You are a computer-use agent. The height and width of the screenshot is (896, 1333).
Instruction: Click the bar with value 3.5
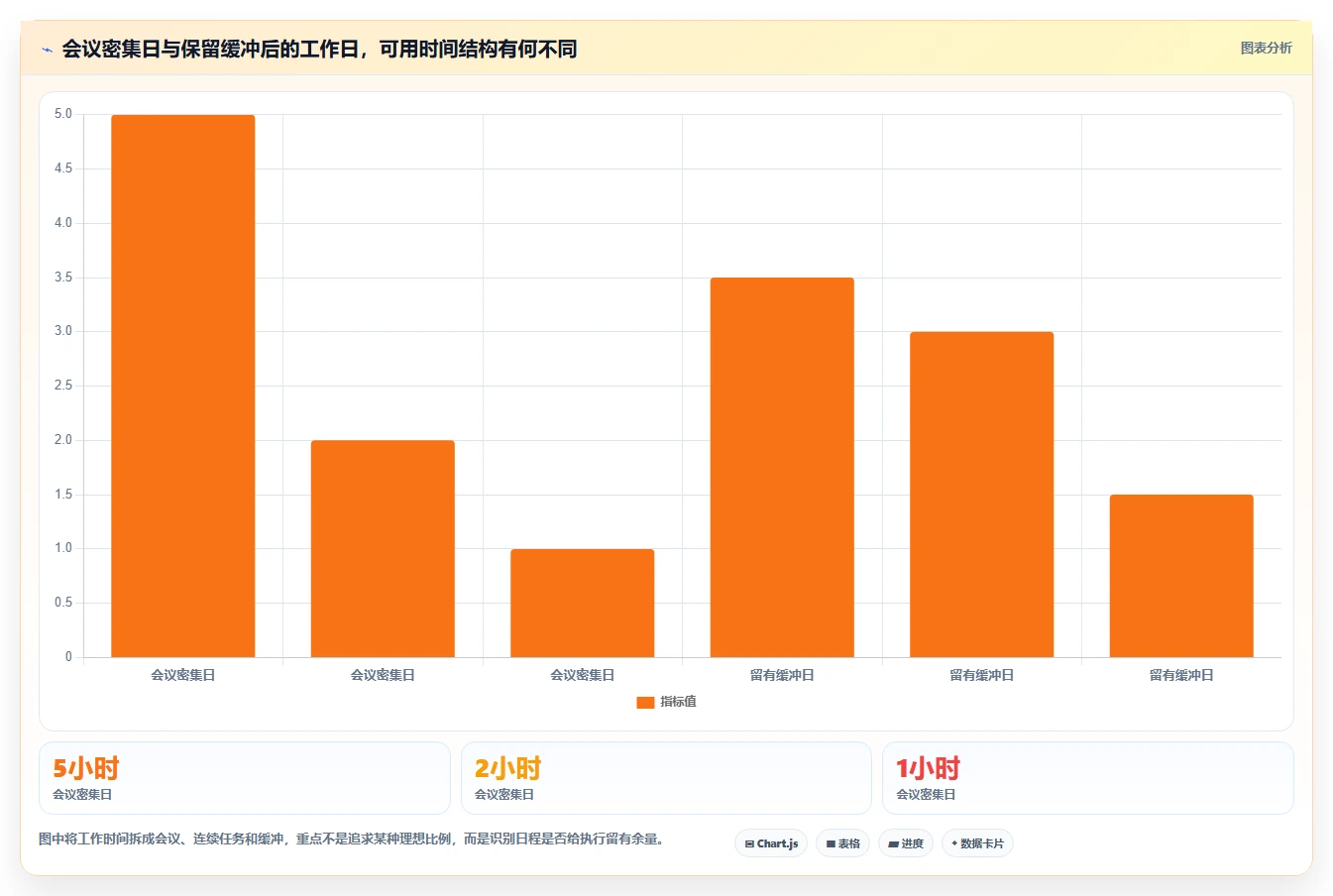click(x=782, y=467)
